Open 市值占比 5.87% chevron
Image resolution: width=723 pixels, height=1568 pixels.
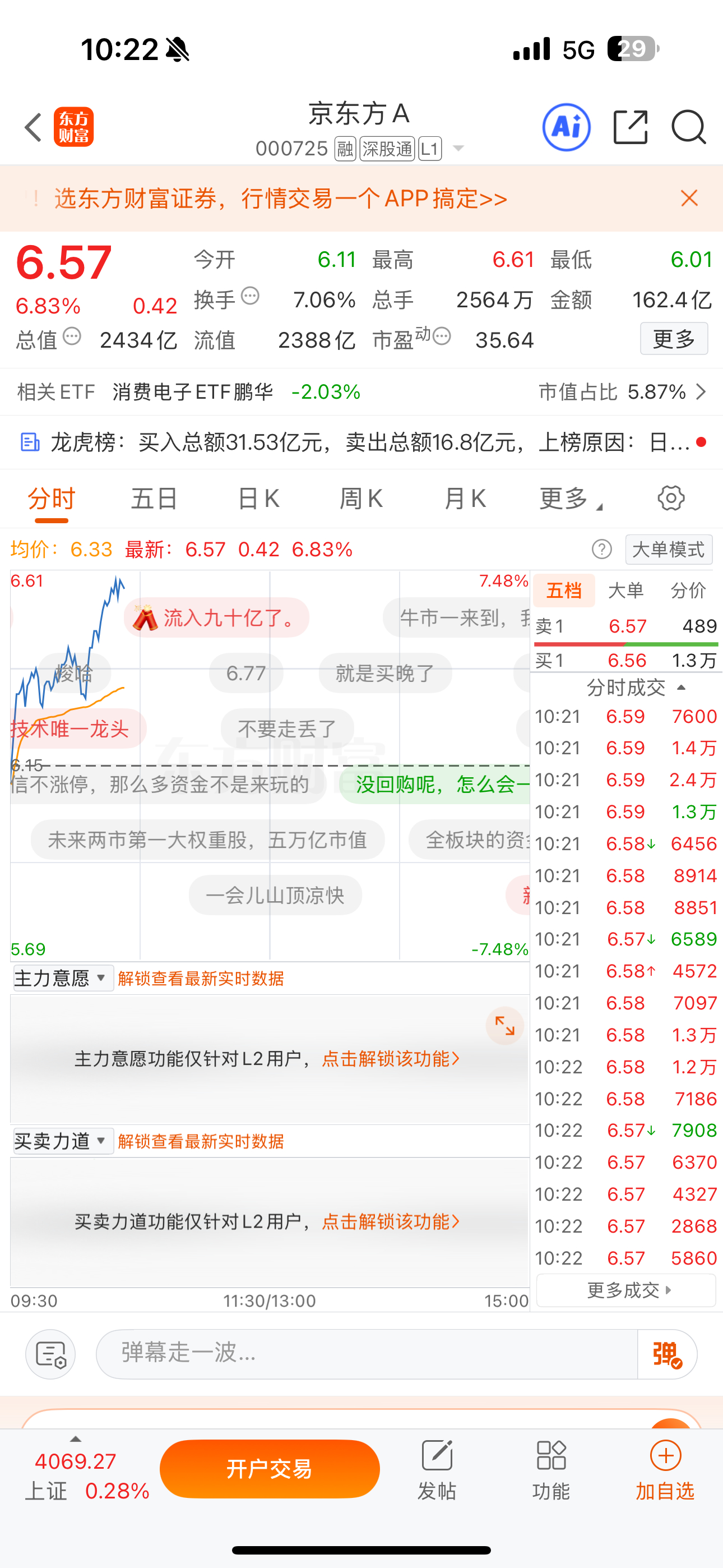point(701,391)
